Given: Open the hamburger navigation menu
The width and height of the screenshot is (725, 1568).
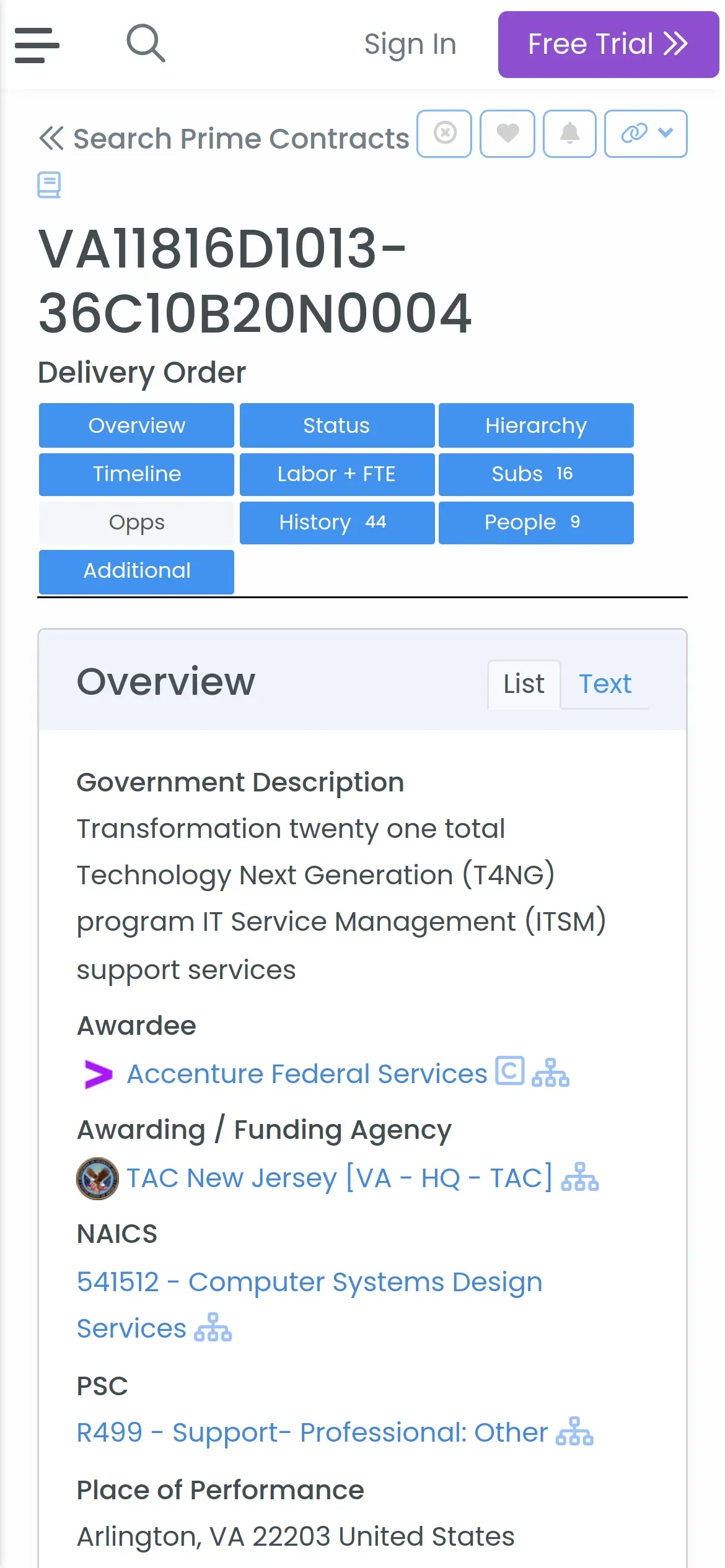Looking at the screenshot, I should pos(37,45).
